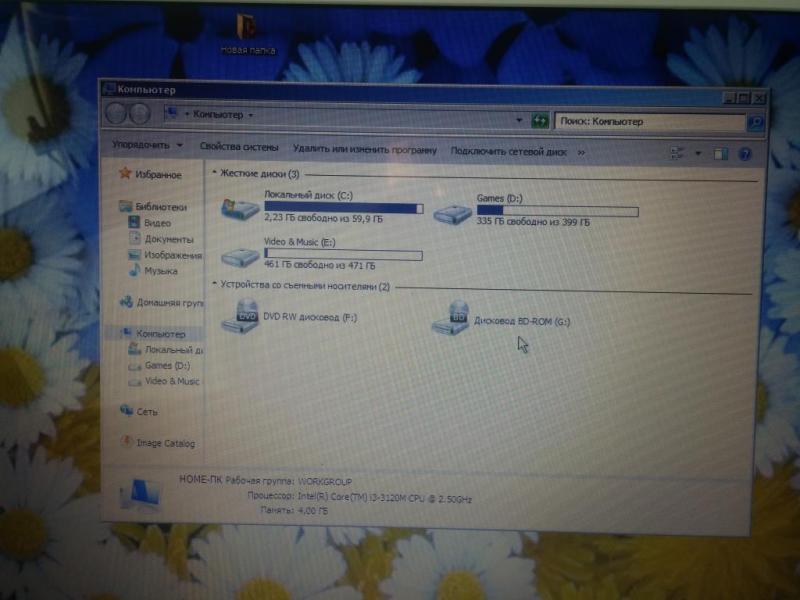Click Удалить или изменить программу
Screen dimensions: 800x600
click(x=364, y=150)
